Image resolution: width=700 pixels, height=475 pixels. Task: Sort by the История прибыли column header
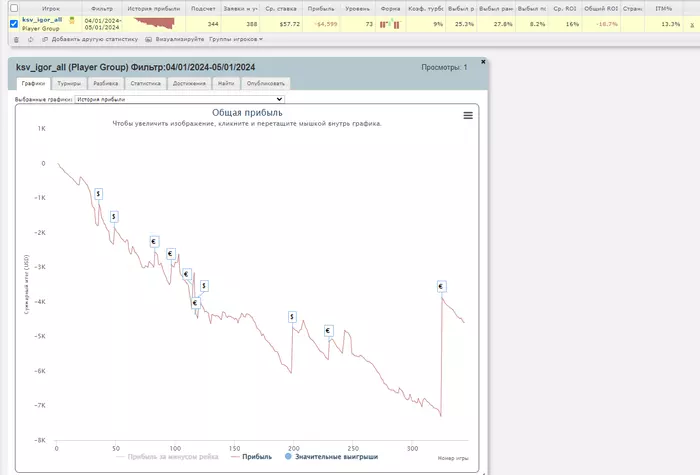[x=154, y=8]
